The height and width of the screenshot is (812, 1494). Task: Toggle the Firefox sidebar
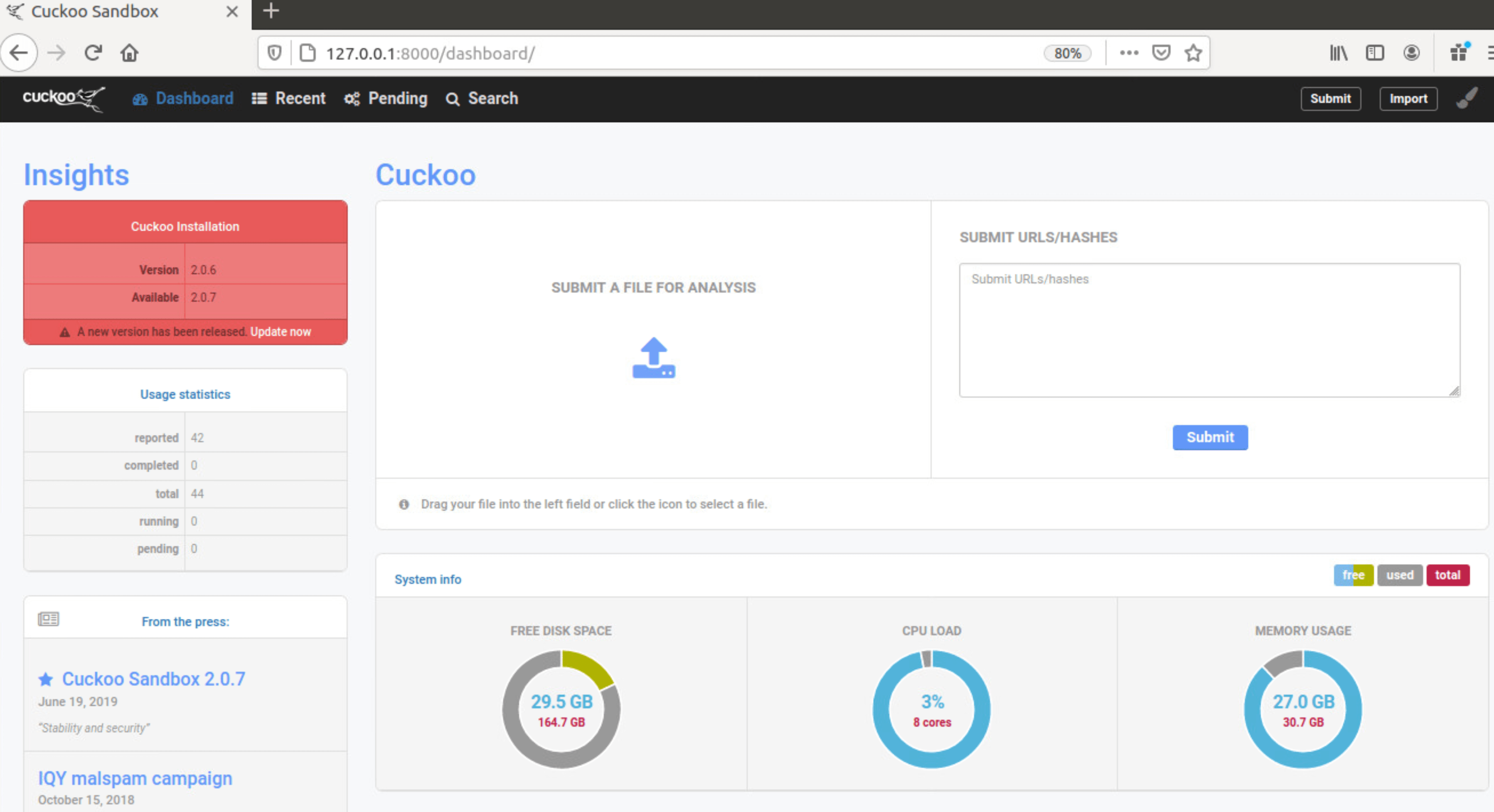coord(1375,53)
